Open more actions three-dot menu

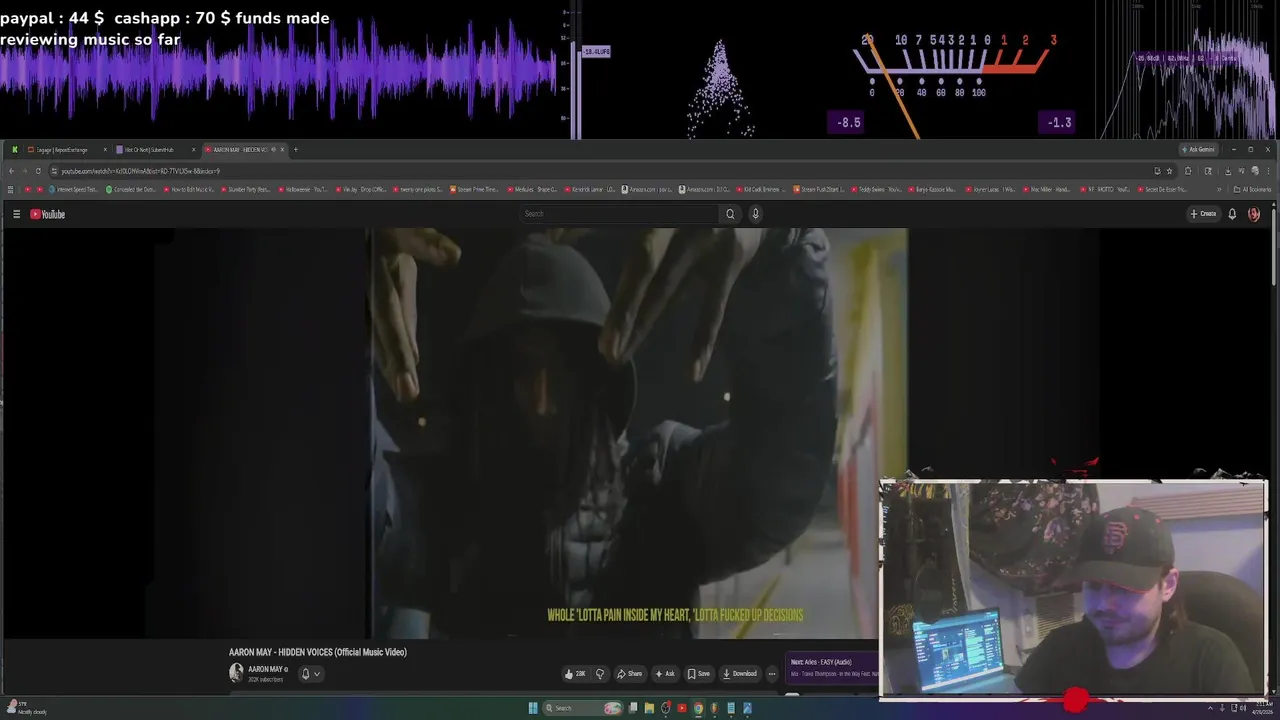click(772, 674)
